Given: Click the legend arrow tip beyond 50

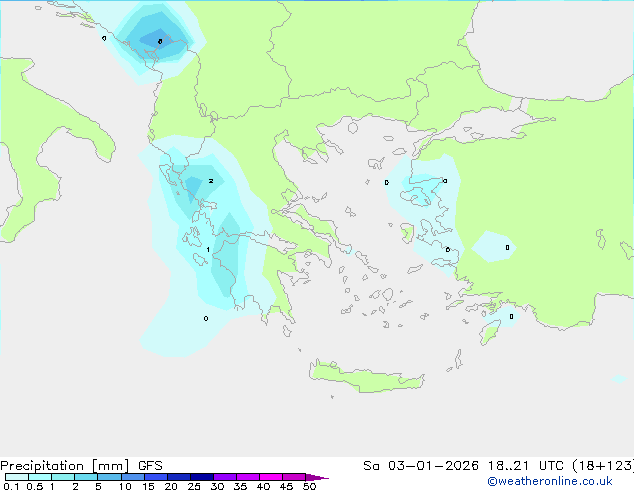Looking at the screenshot, I should point(317,477).
